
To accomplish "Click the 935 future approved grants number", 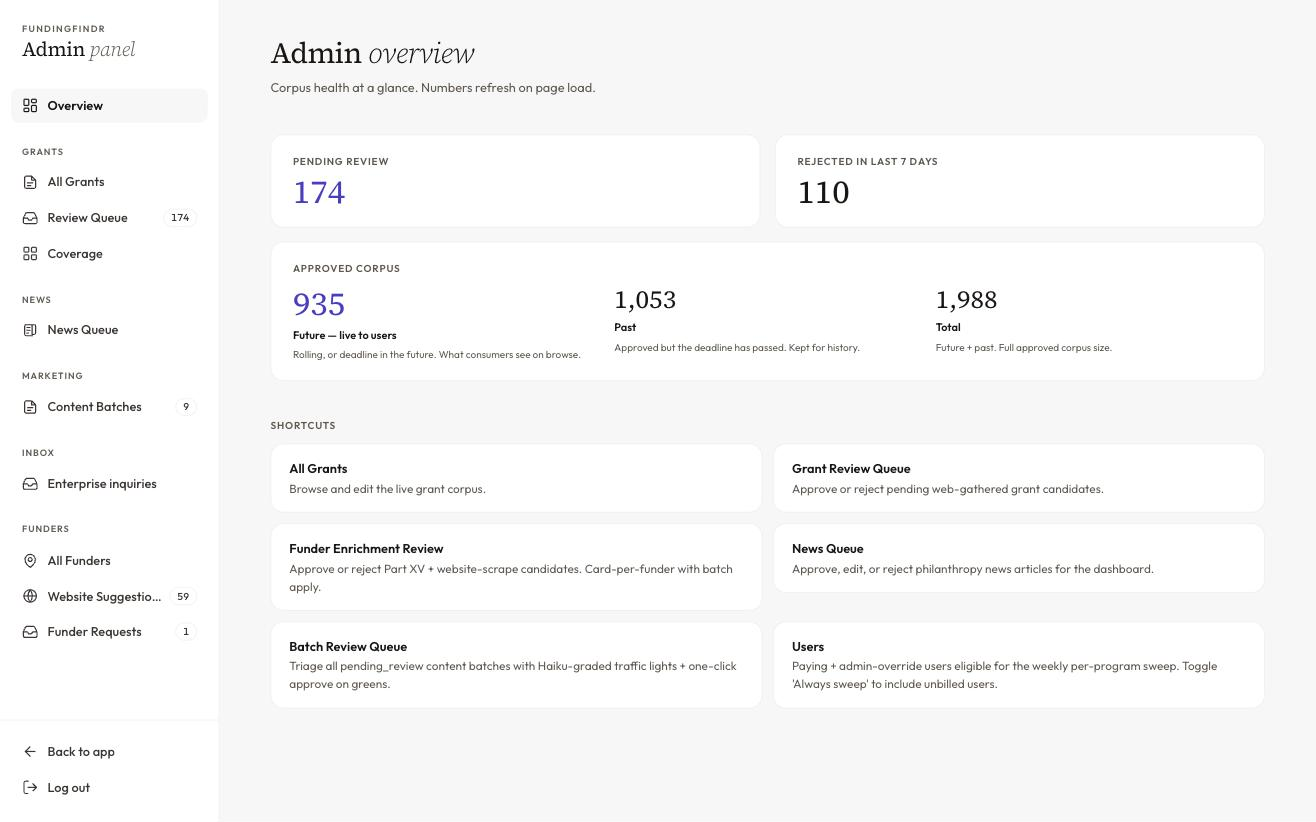I will (319, 305).
